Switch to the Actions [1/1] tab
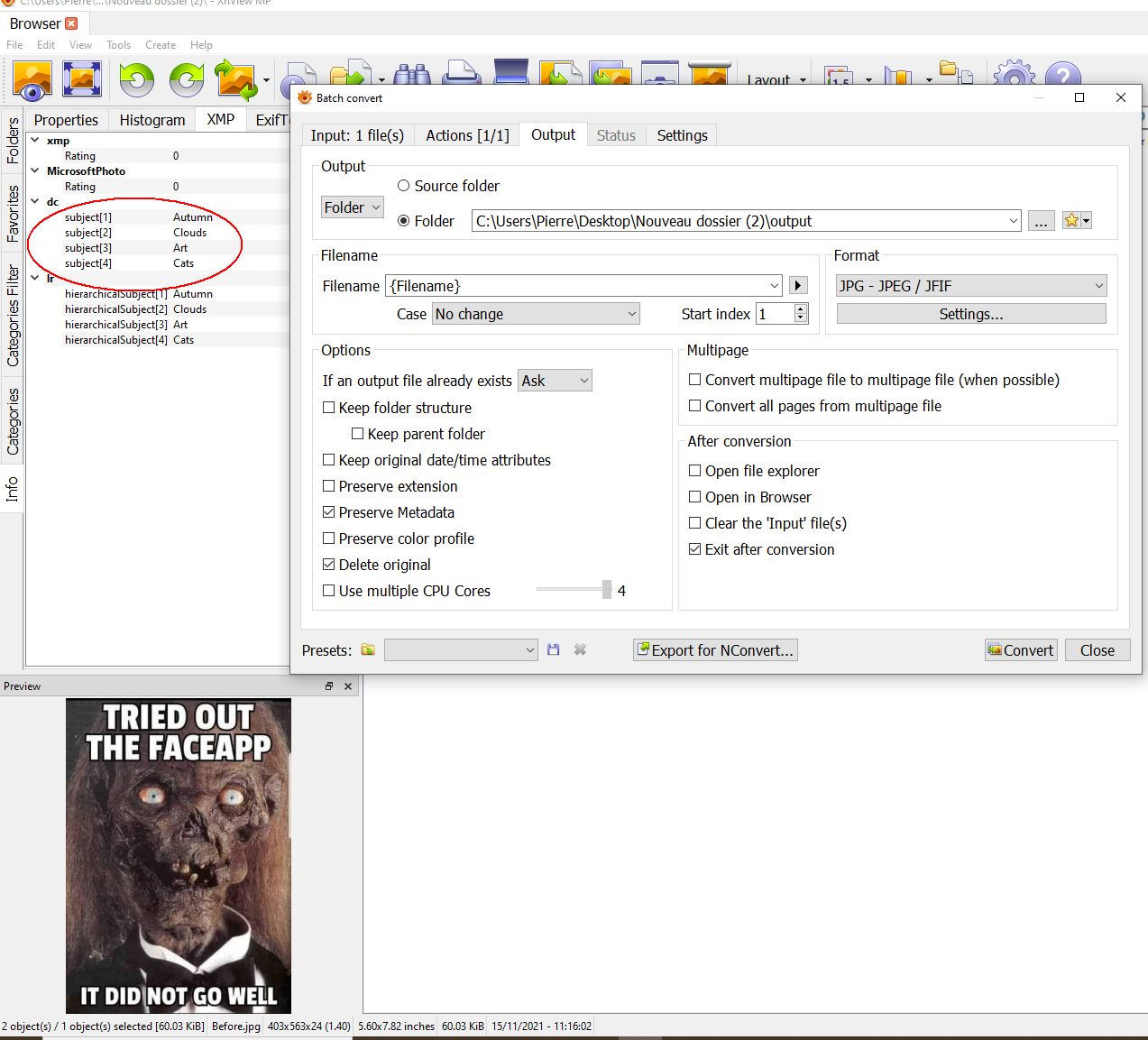The image size is (1148, 1040). coord(467,135)
